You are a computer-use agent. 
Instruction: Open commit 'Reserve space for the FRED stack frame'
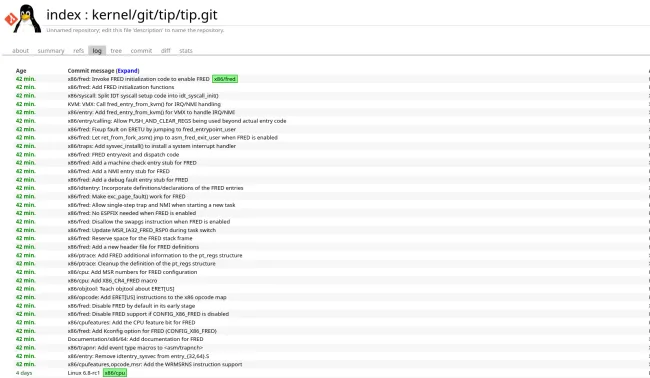point(130,238)
